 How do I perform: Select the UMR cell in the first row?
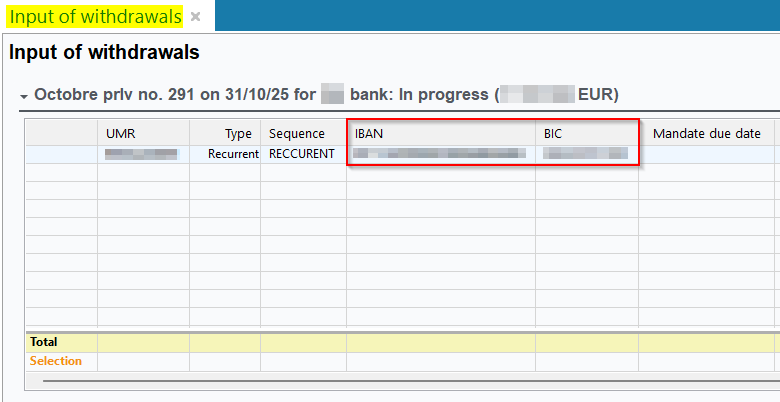pos(142,154)
